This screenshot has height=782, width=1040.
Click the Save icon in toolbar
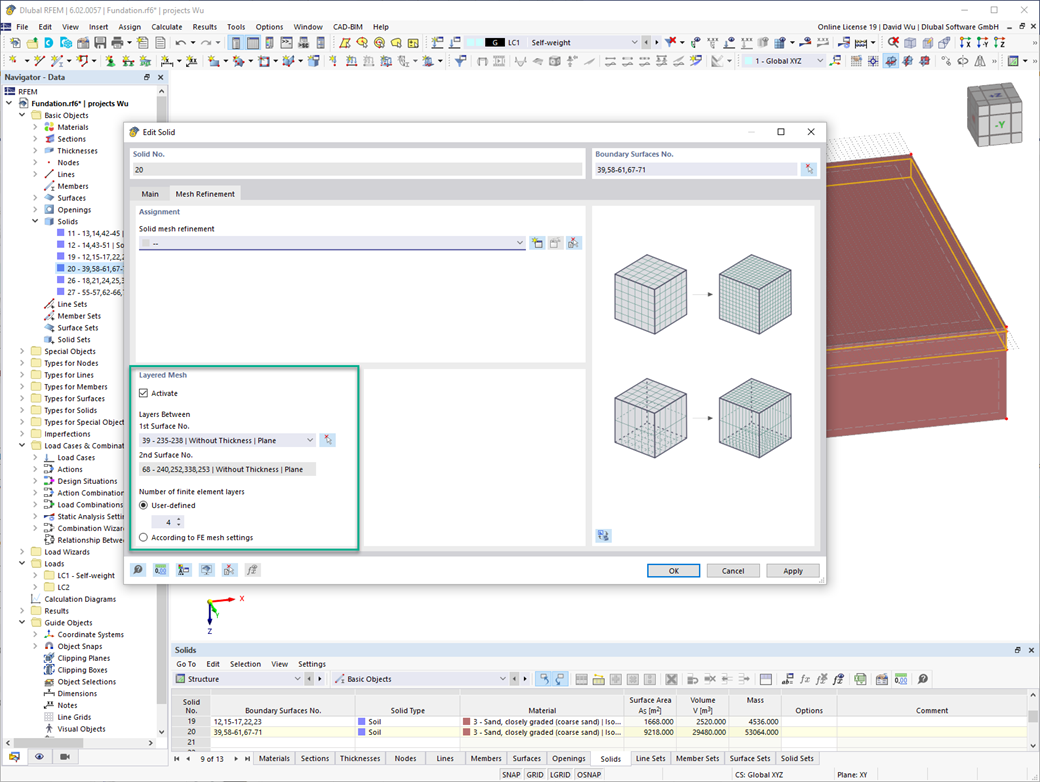click(x=100, y=42)
